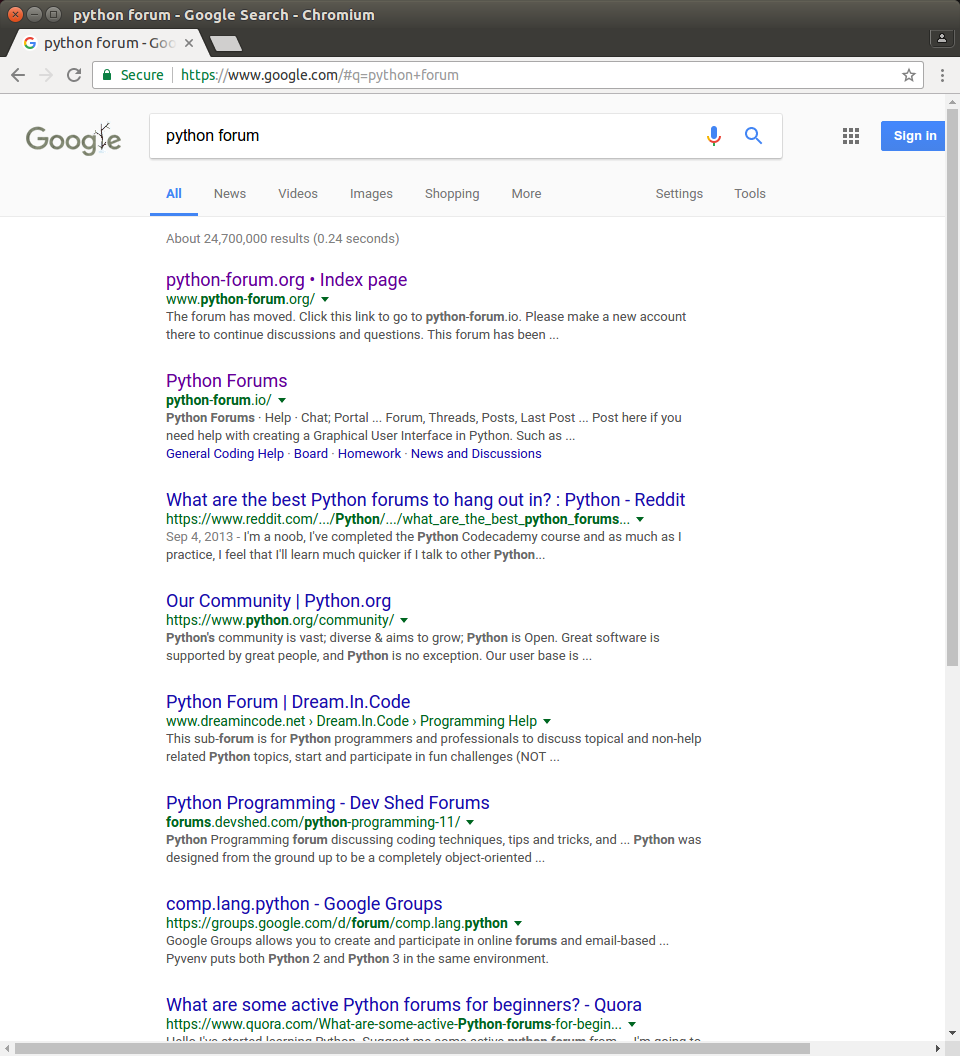Screen dimensions: 960x1056
Task: Click the voice search microphone icon
Action: coord(713,136)
